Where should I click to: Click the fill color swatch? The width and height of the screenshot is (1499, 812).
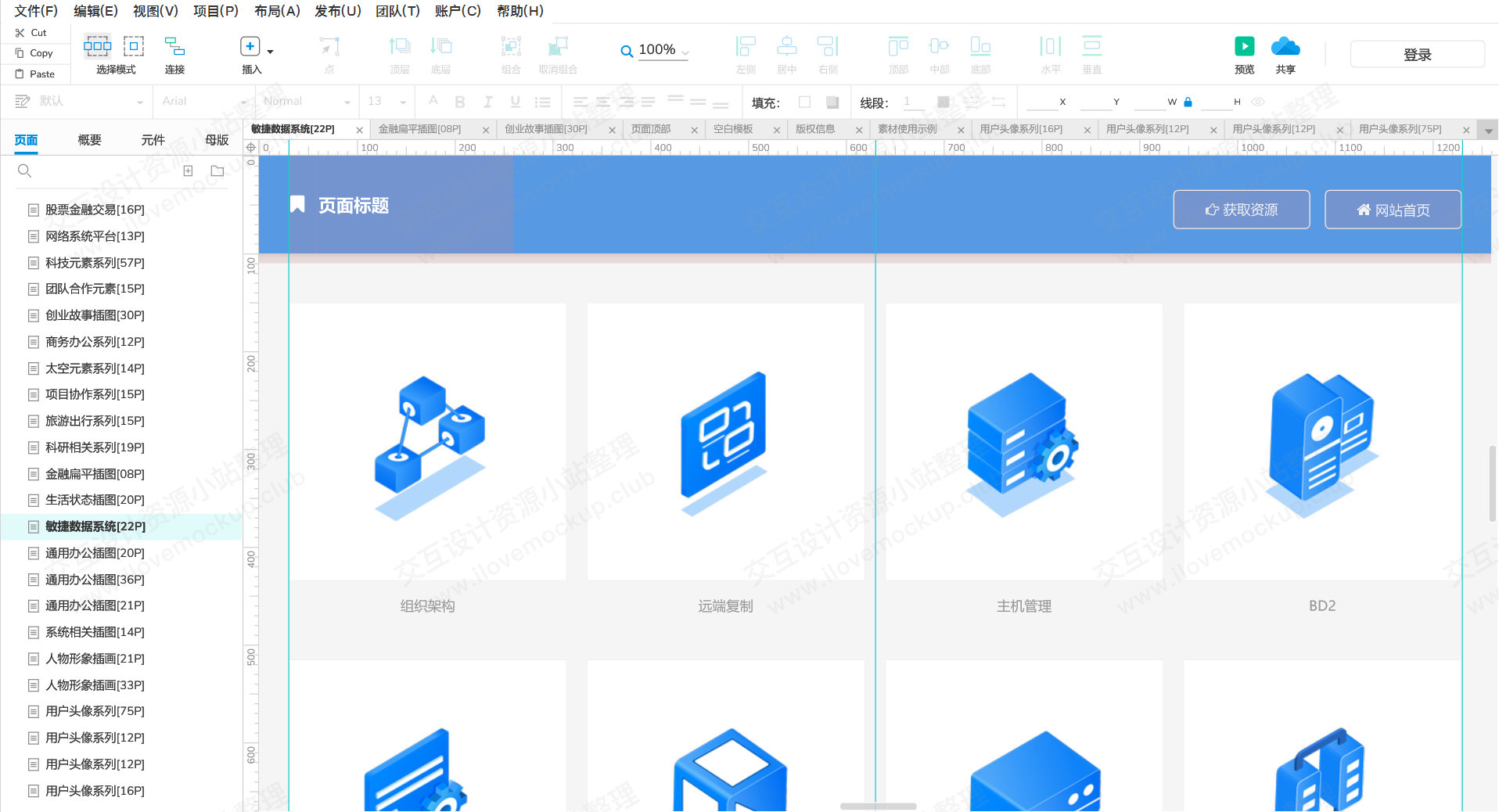point(804,102)
